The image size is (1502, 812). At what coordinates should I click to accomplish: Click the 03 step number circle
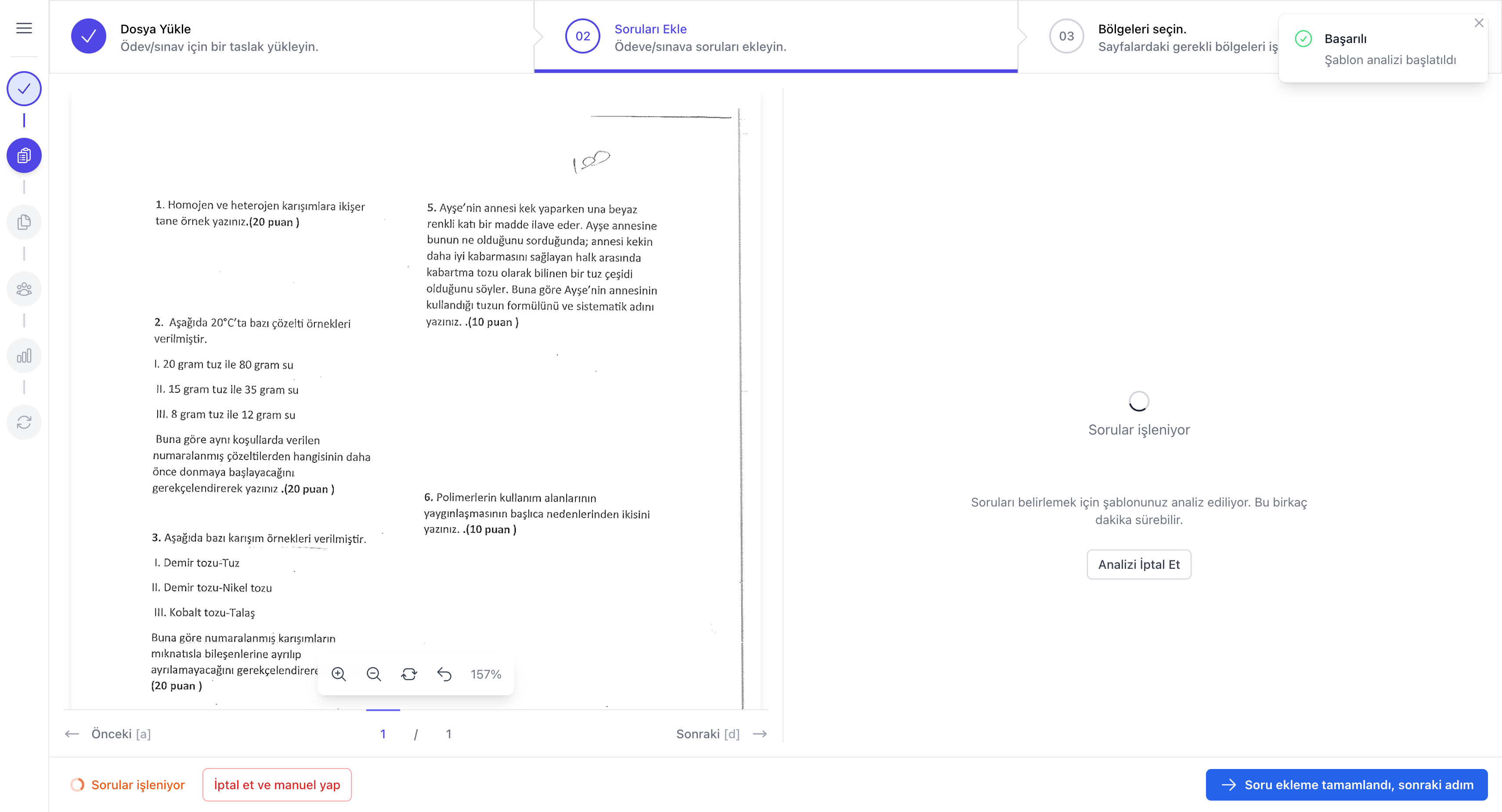[x=1066, y=36]
